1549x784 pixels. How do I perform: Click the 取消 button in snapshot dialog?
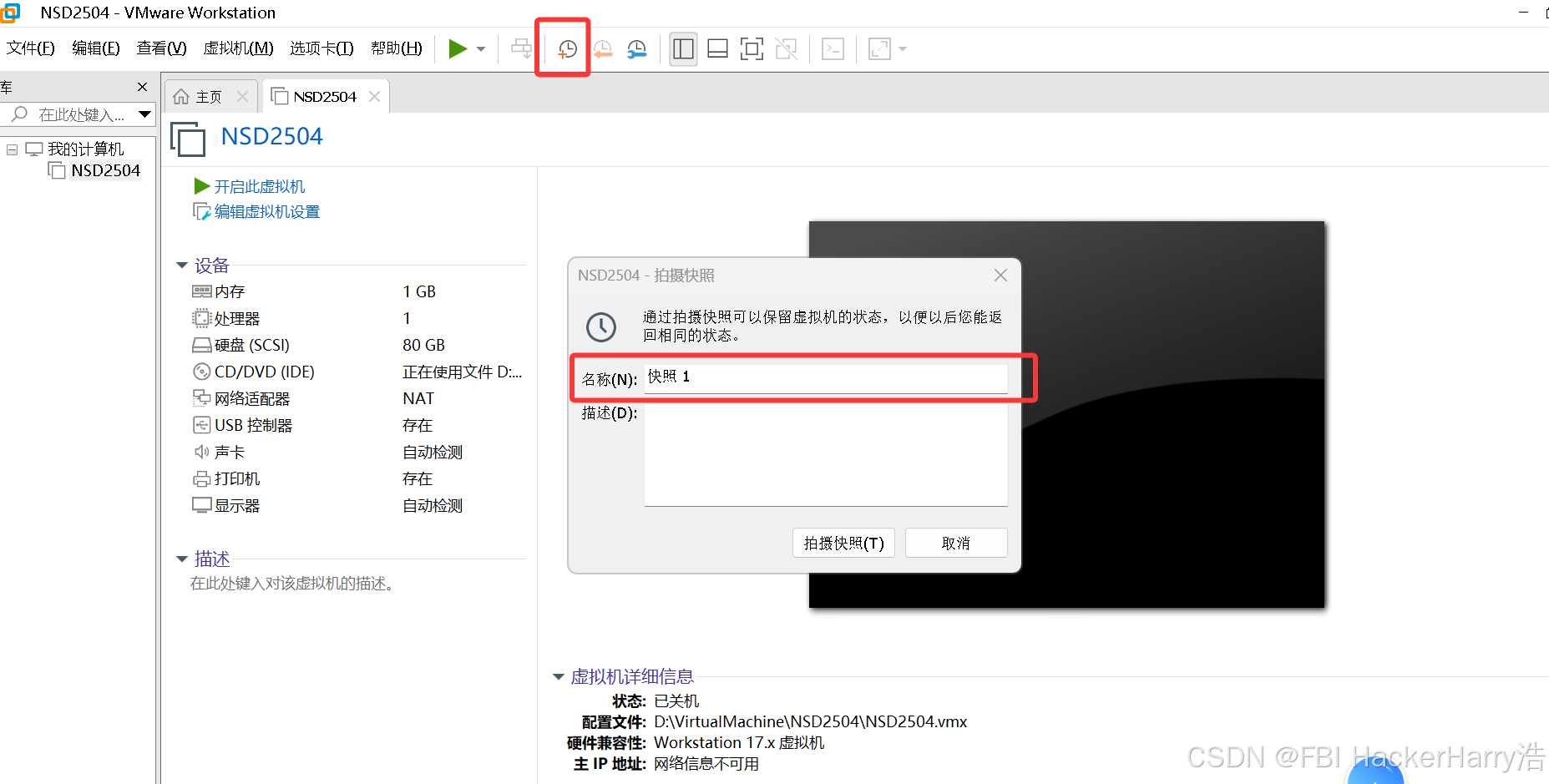tap(956, 543)
